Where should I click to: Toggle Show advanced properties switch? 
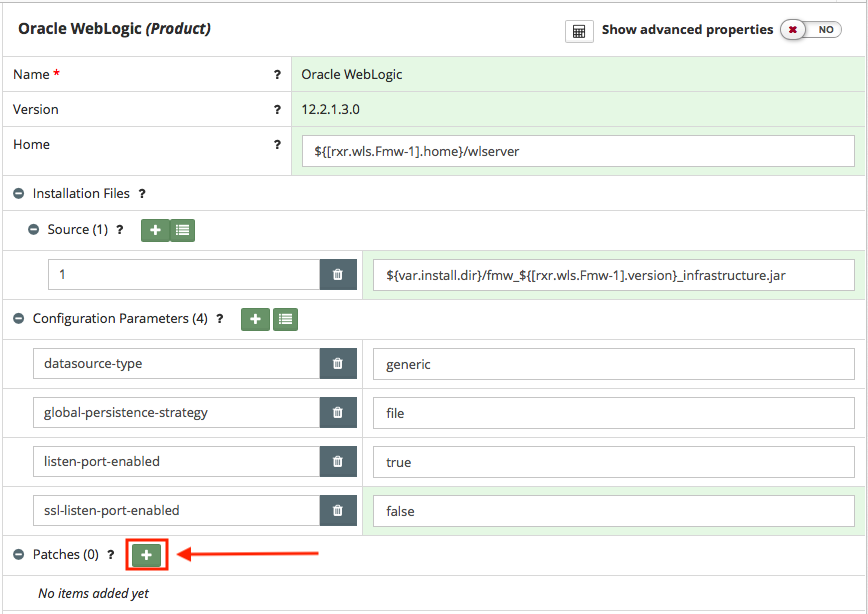(x=811, y=30)
